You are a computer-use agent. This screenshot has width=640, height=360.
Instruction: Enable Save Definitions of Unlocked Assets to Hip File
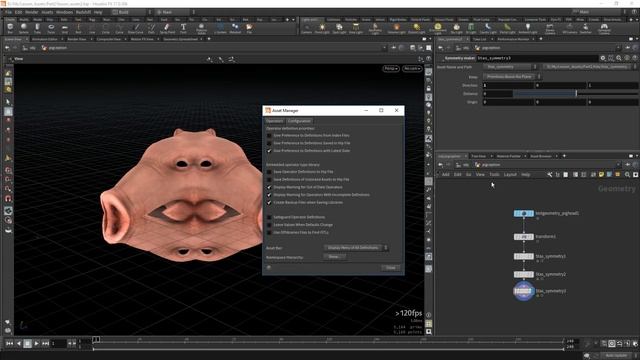tap(269, 180)
